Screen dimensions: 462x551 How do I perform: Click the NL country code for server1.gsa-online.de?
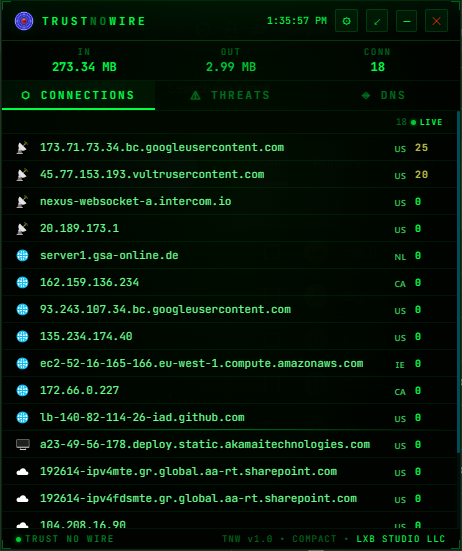click(x=400, y=257)
